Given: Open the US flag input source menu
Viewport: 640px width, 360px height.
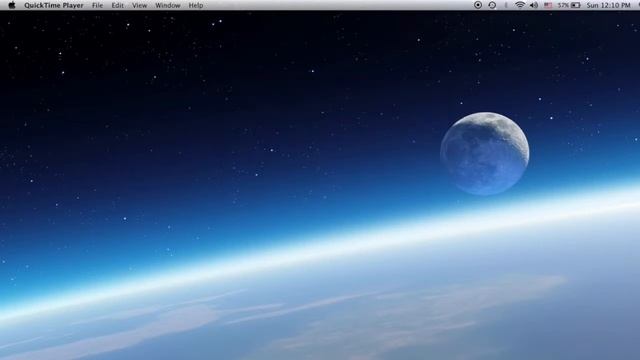Looking at the screenshot, I should [548, 5].
